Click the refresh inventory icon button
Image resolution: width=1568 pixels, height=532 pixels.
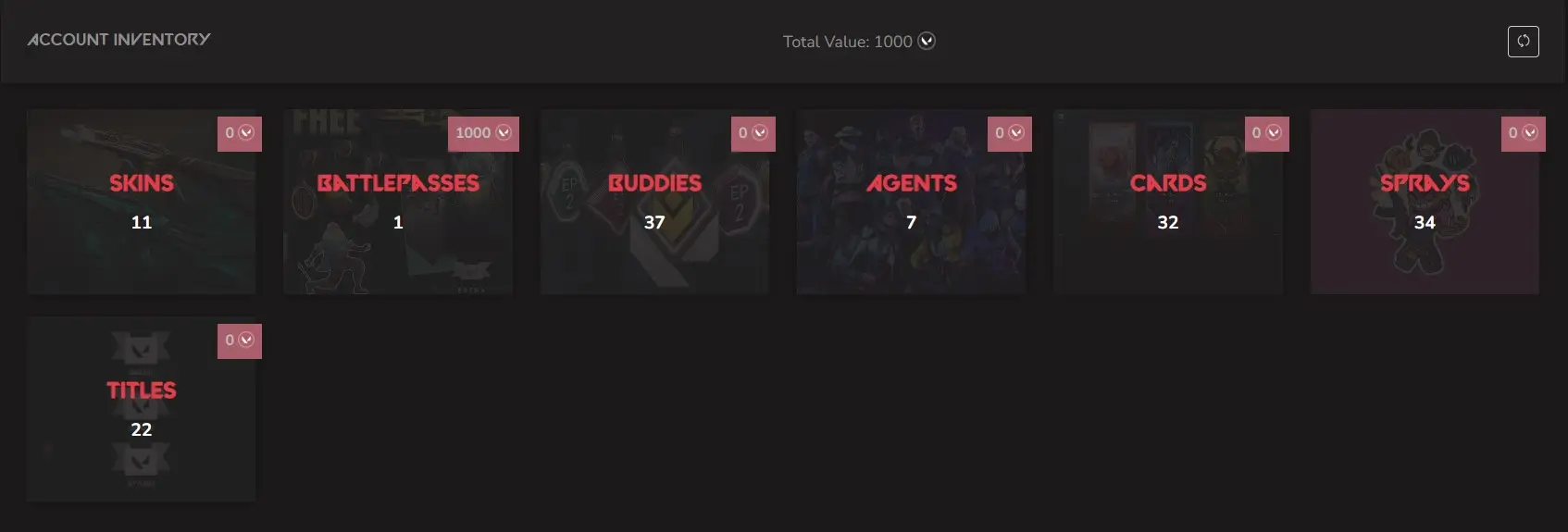click(x=1523, y=41)
